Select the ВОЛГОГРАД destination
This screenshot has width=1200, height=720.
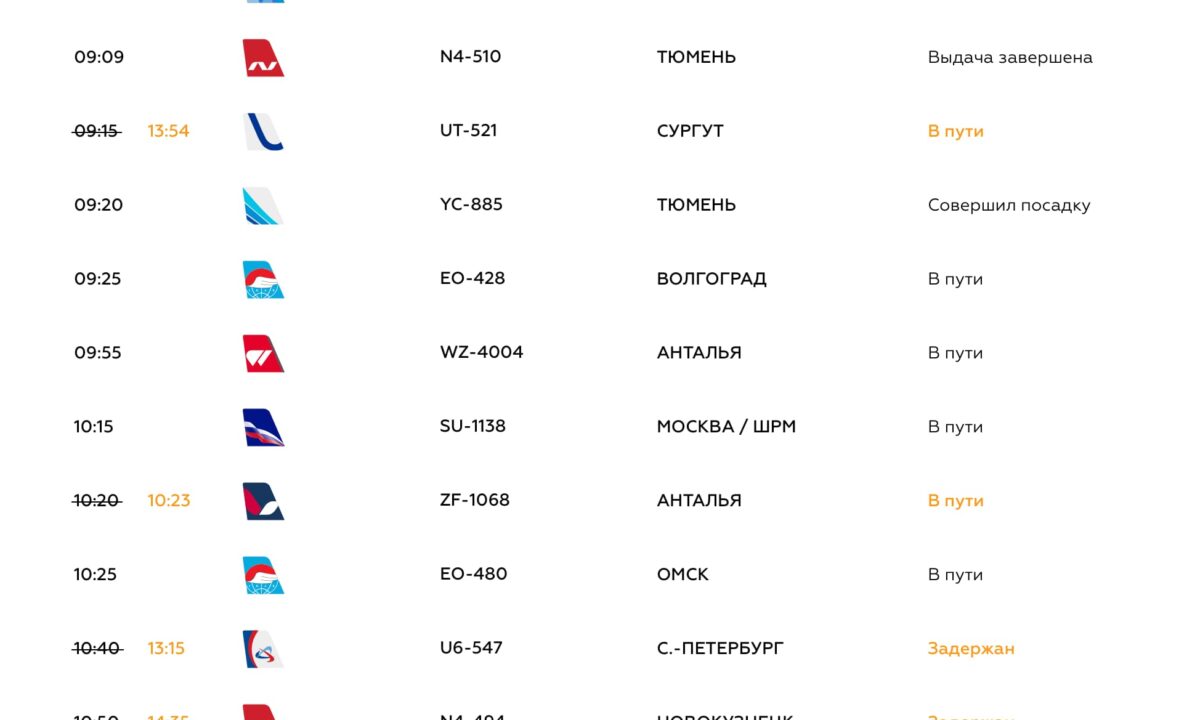click(712, 279)
